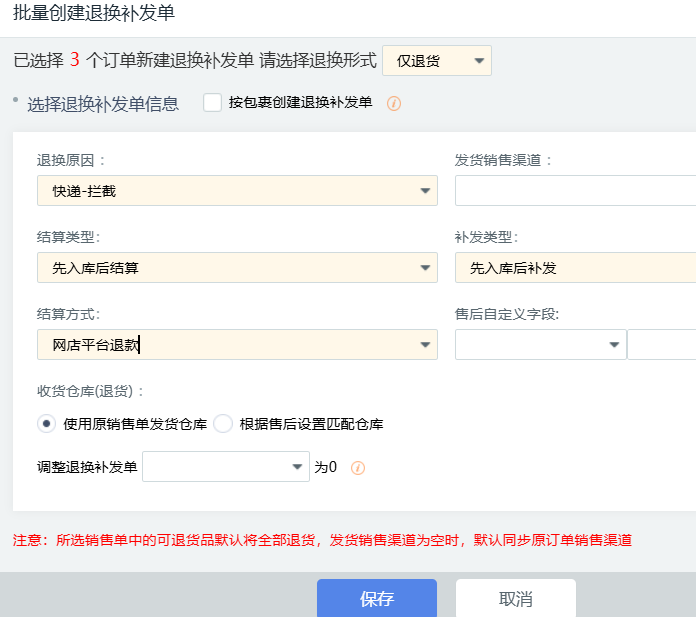Click info icon next to 为0

pyautogui.click(x=358, y=467)
